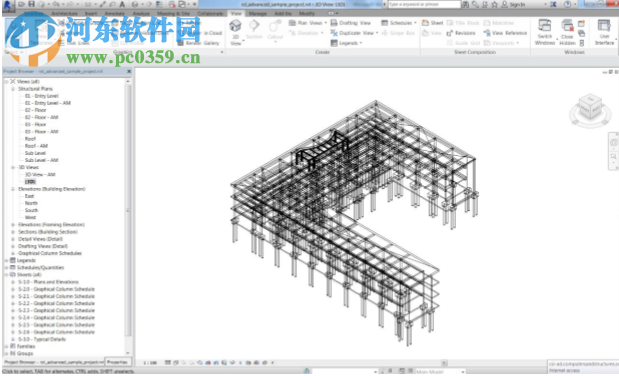Collapse the 3D Views tree node
619x376 pixels.
pyautogui.click(x=13, y=167)
